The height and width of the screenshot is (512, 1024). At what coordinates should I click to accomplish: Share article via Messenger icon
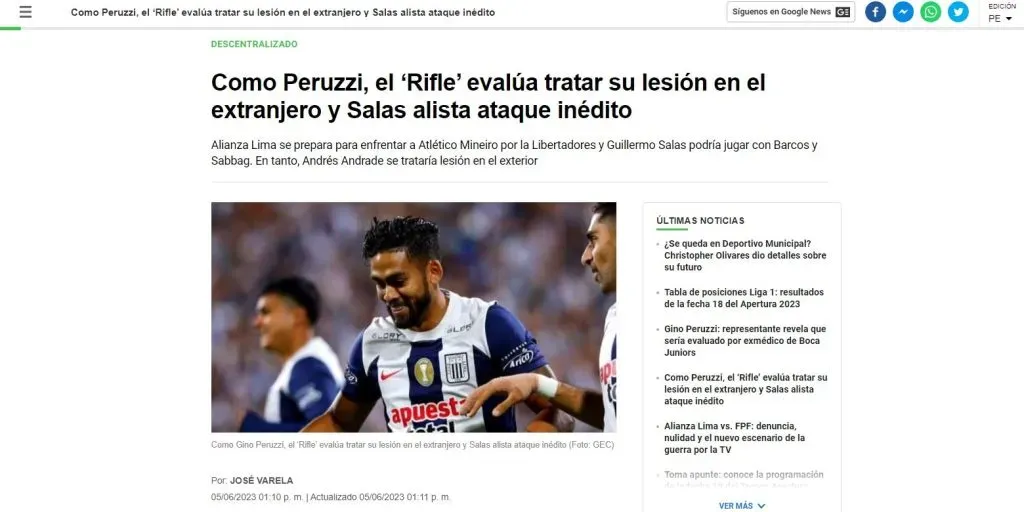[903, 12]
